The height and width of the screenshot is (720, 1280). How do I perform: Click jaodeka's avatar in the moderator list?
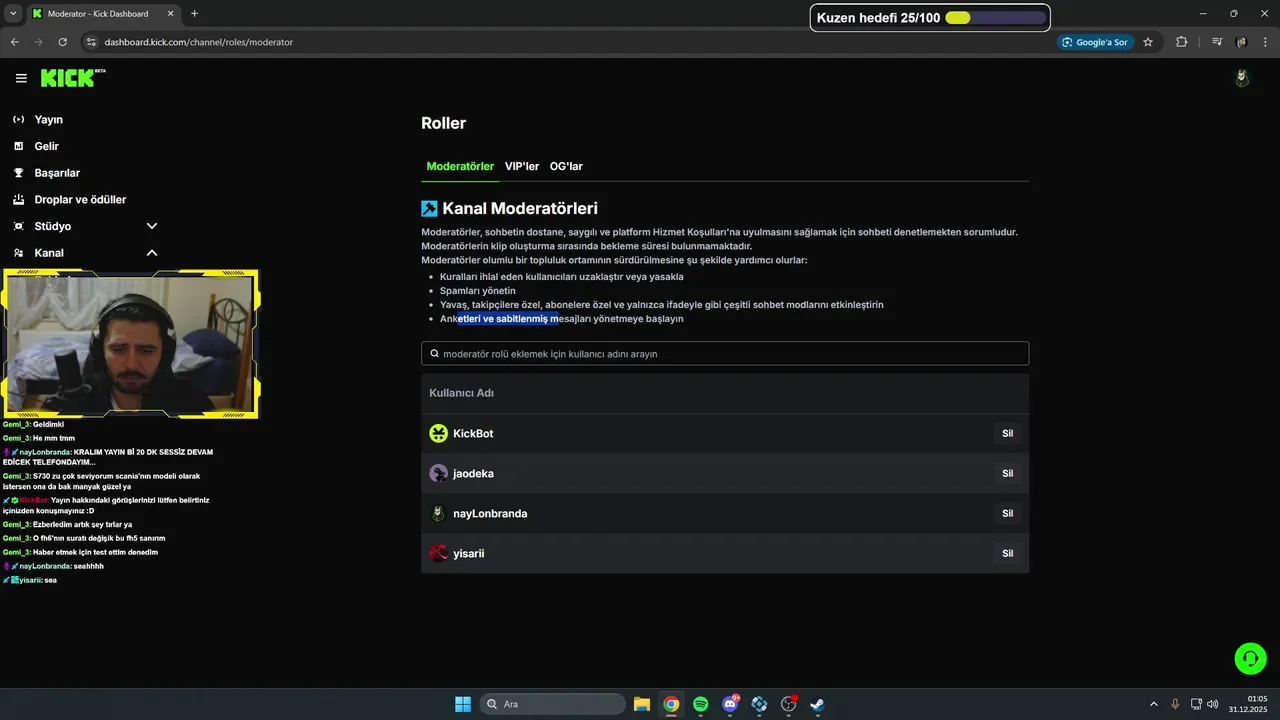[x=438, y=473]
